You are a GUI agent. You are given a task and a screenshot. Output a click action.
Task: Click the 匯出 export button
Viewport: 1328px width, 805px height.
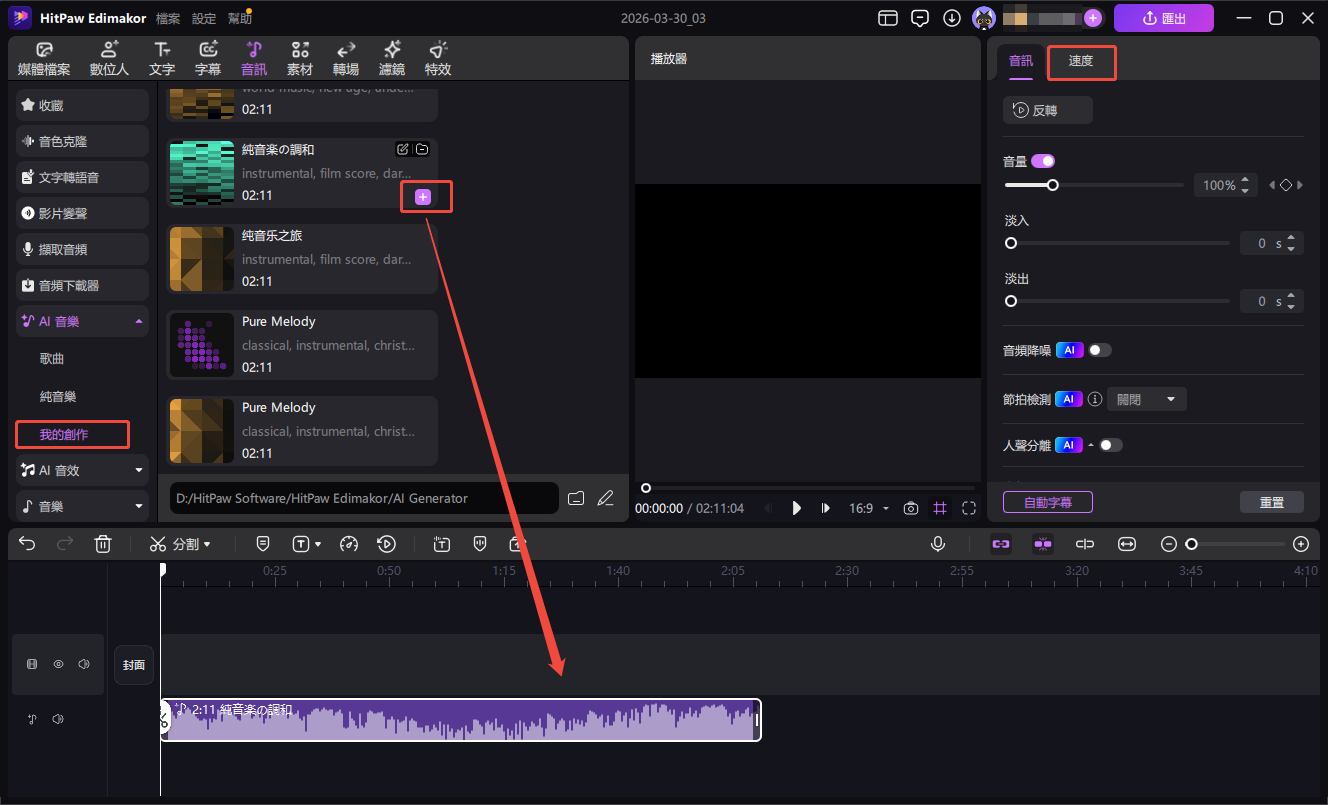1163,18
